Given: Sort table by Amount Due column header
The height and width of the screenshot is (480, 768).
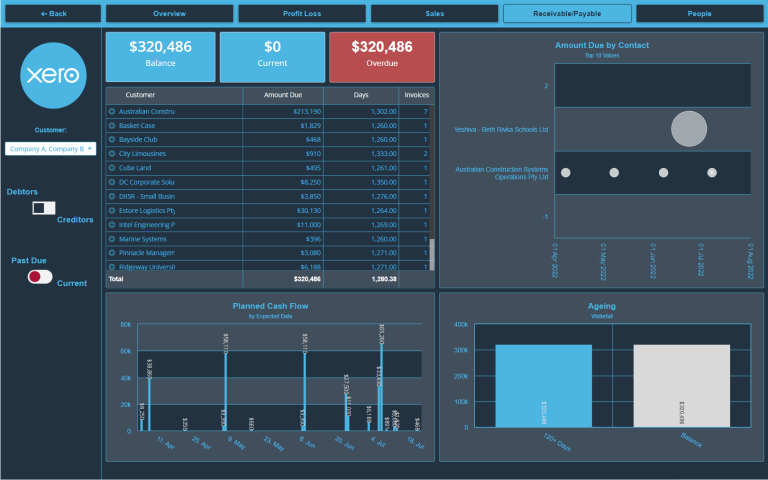Looking at the screenshot, I should [x=282, y=95].
